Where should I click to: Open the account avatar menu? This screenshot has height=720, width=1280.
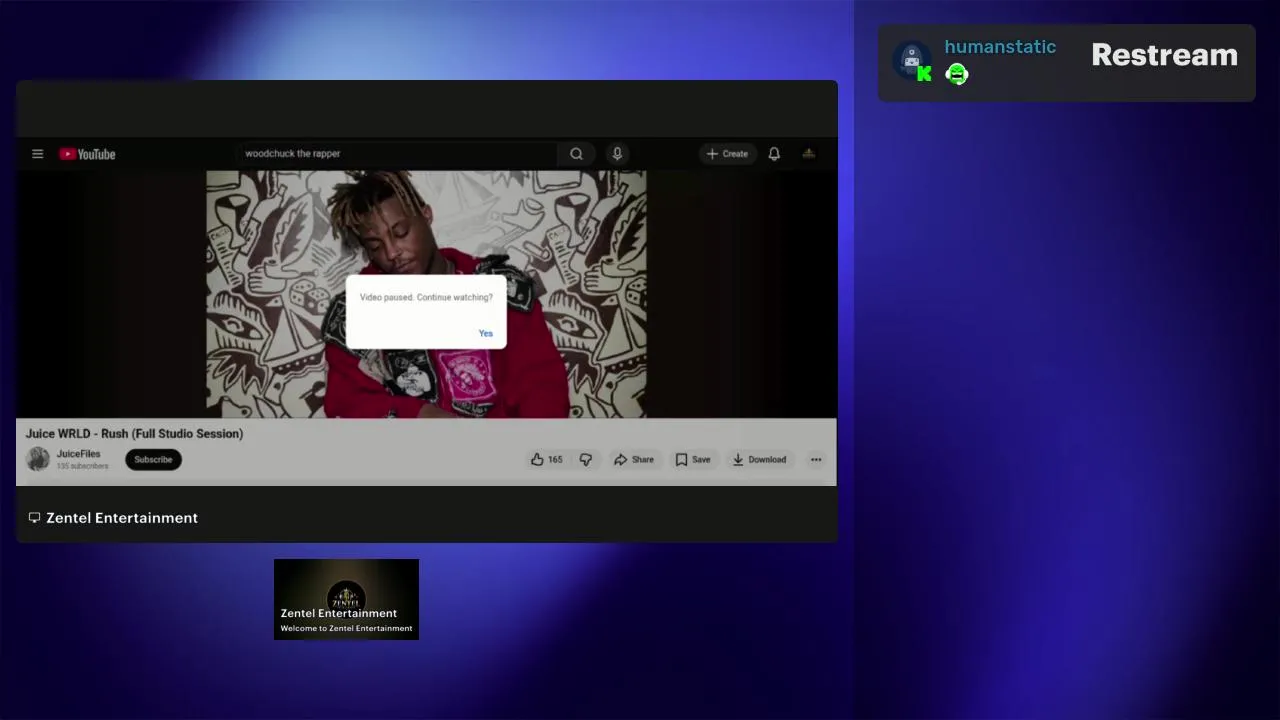(809, 153)
